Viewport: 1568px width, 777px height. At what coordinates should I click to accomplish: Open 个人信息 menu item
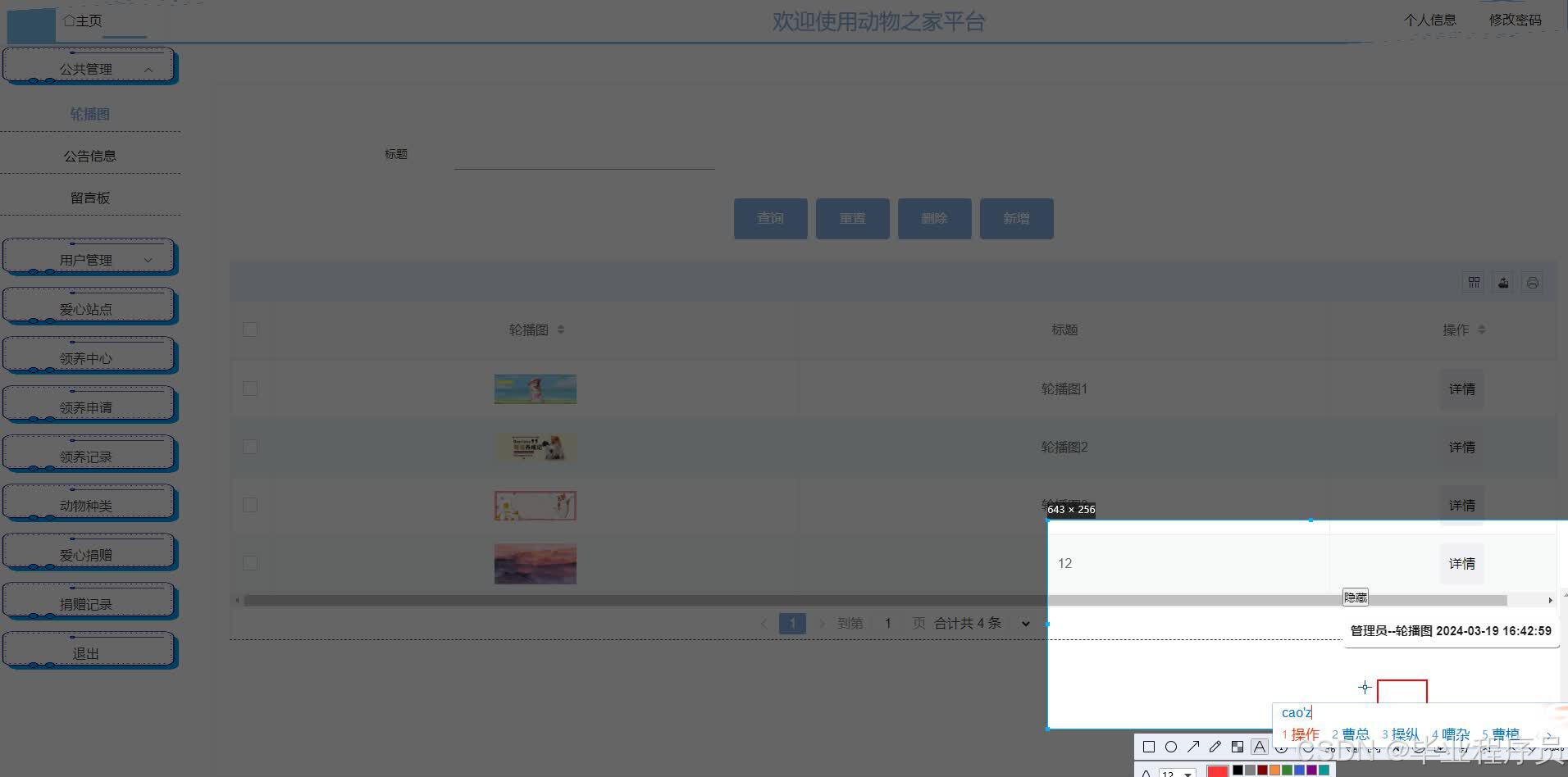pyautogui.click(x=1430, y=20)
